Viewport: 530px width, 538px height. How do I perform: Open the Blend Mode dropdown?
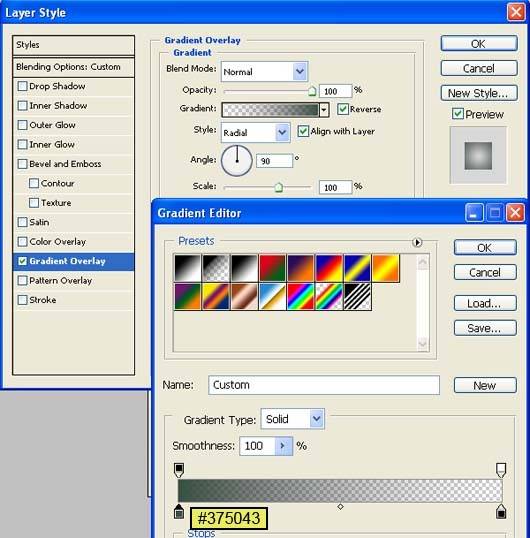point(264,71)
